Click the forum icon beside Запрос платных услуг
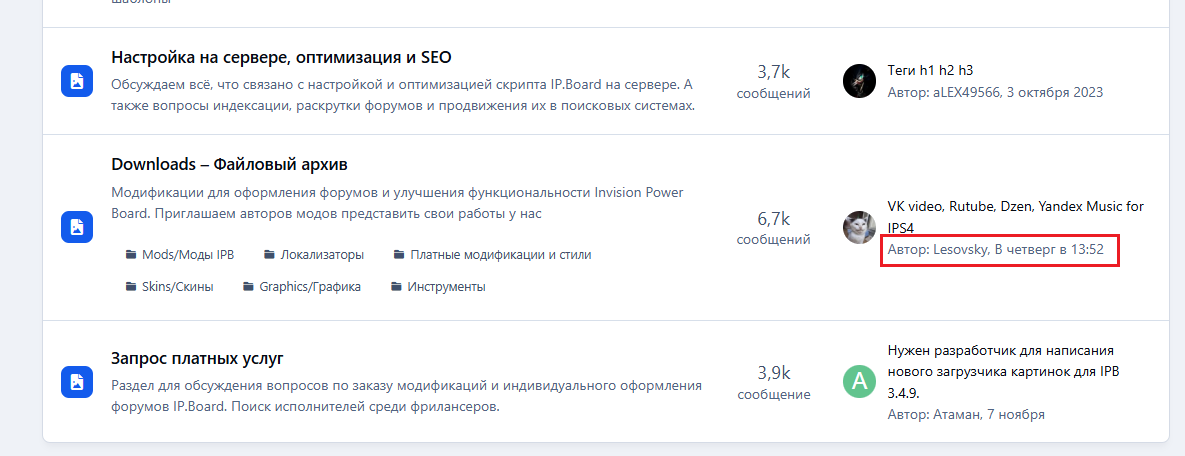 tap(77, 382)
